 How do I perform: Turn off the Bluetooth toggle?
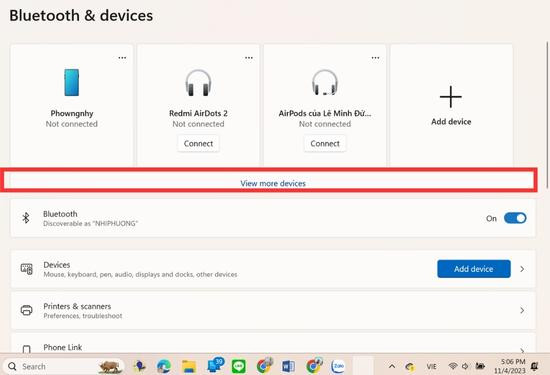[515, 218]
